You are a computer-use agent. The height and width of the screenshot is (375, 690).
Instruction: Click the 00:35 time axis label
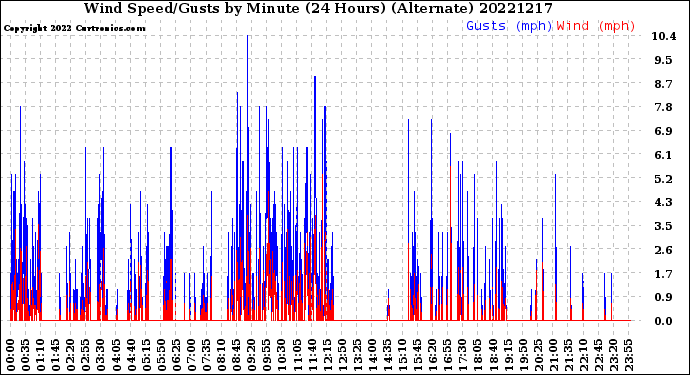(26, 355)
